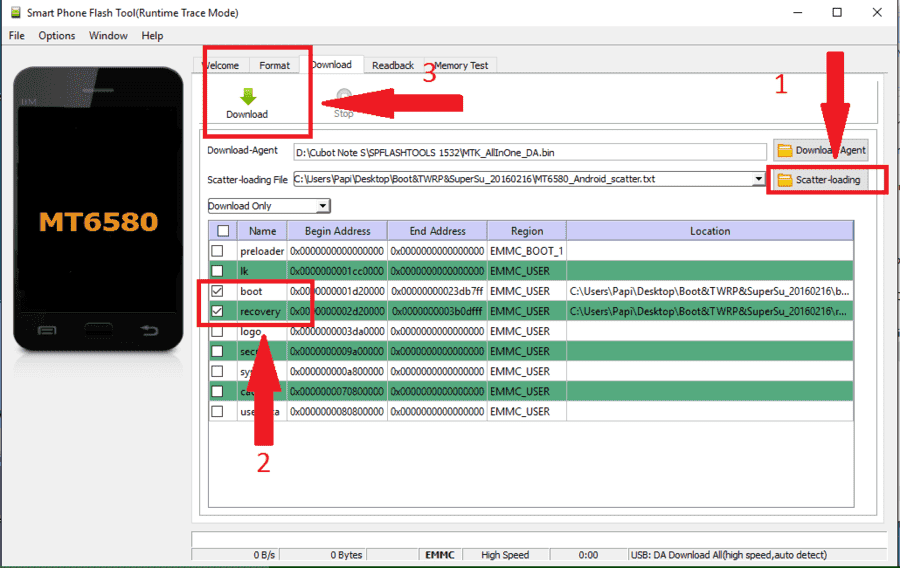Expand the Download Only mode dropdown
This screenshot has width=900, height=568.
coord(323,206)
